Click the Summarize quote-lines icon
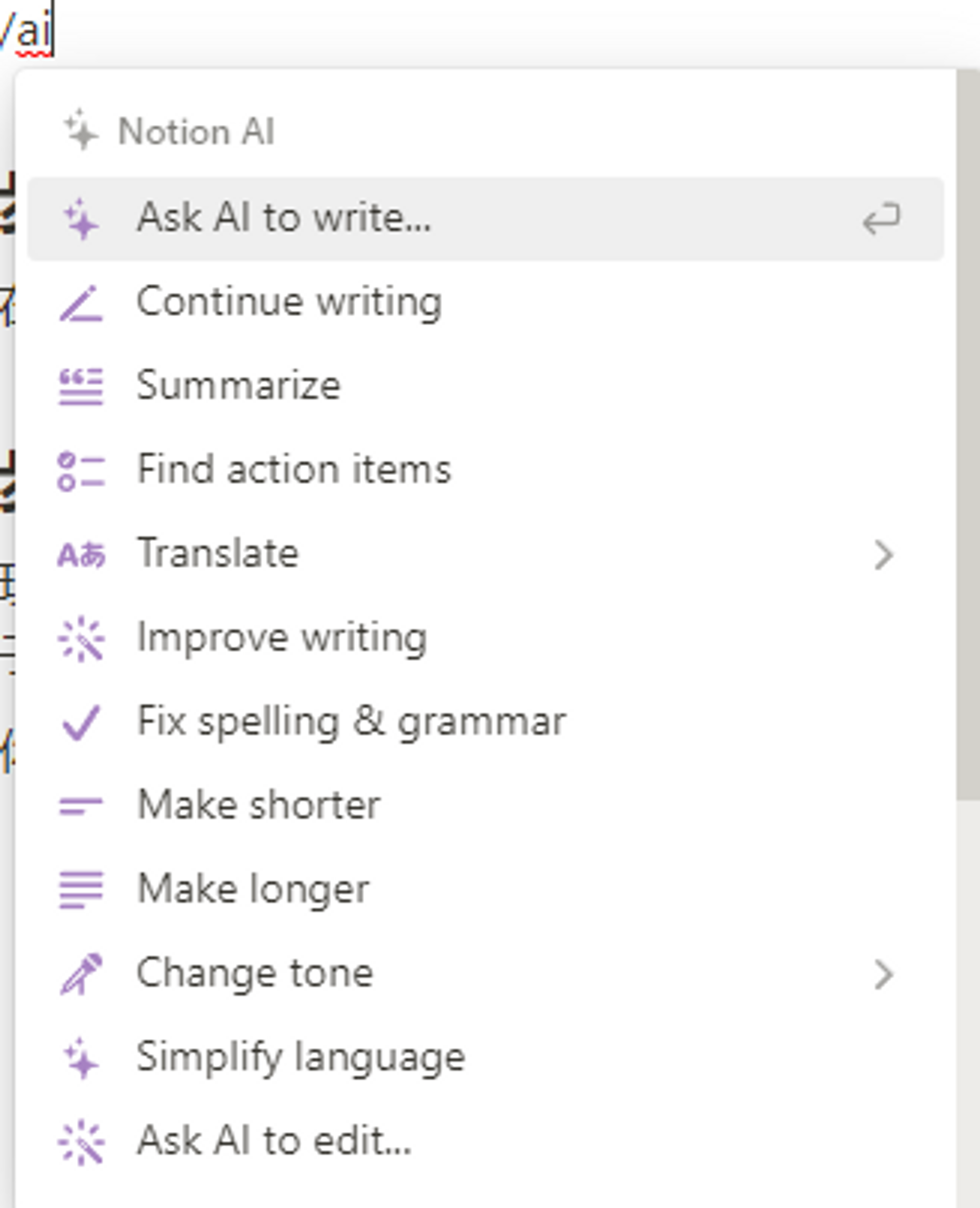Viewport: 980px width, 1208px height. click(81, 386)
